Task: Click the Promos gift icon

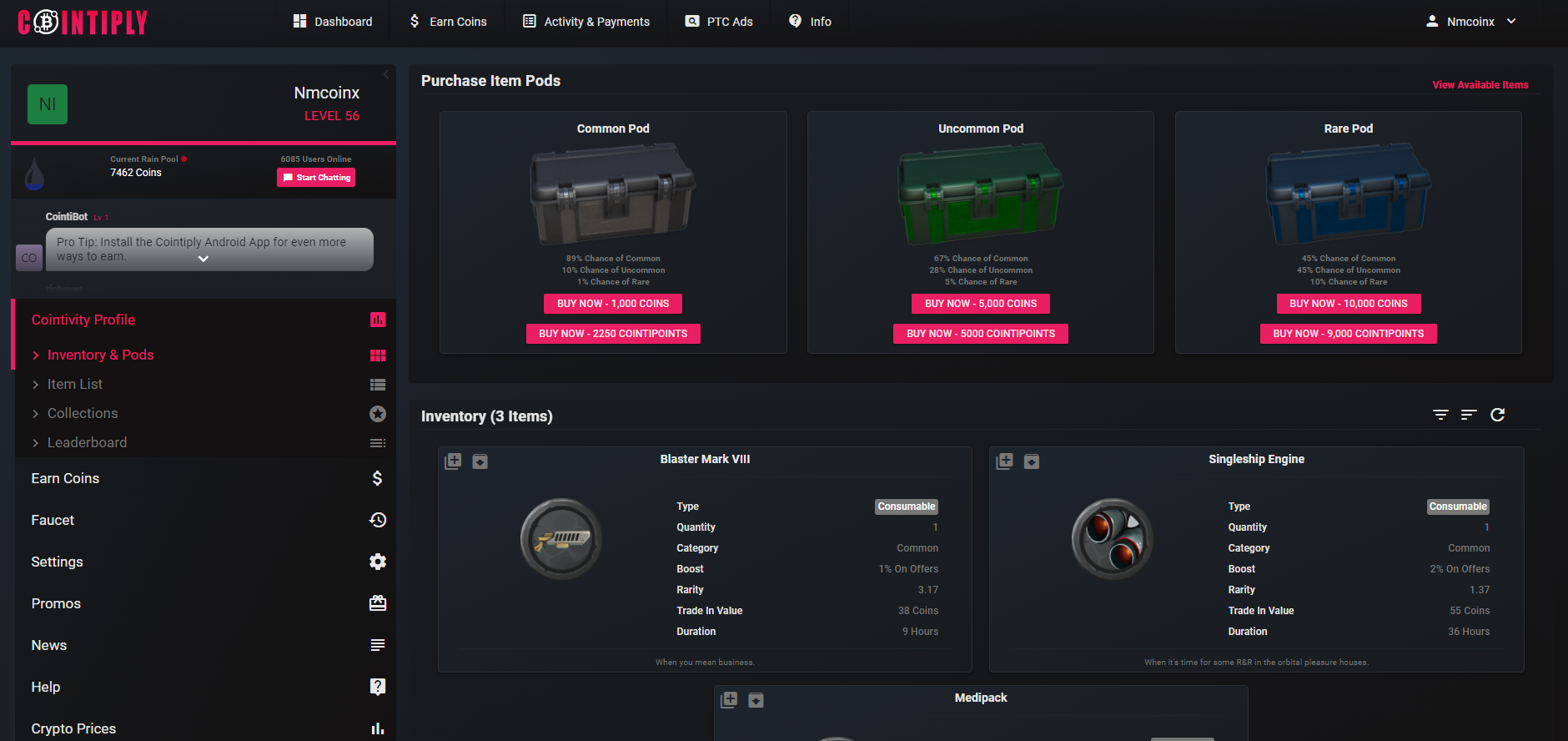Action: (x=378, y=603)
